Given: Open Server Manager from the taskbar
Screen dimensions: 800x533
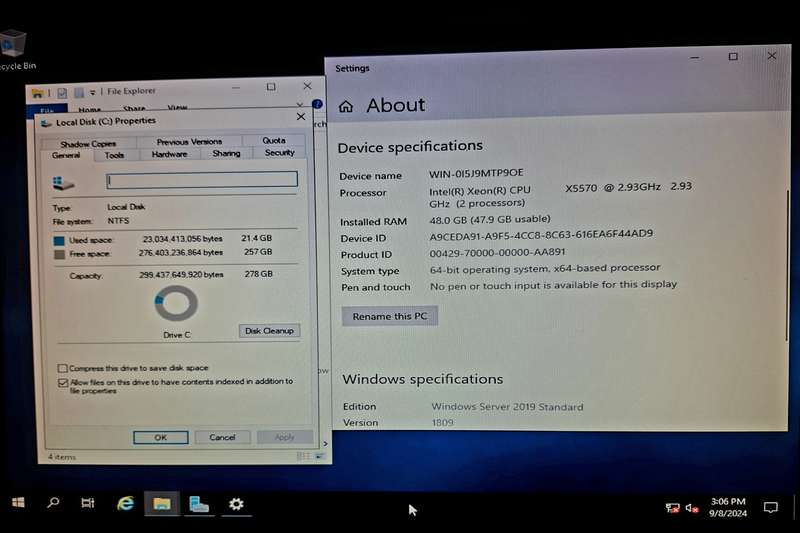Looking at the screenshot, I should (x=199, y=504).
